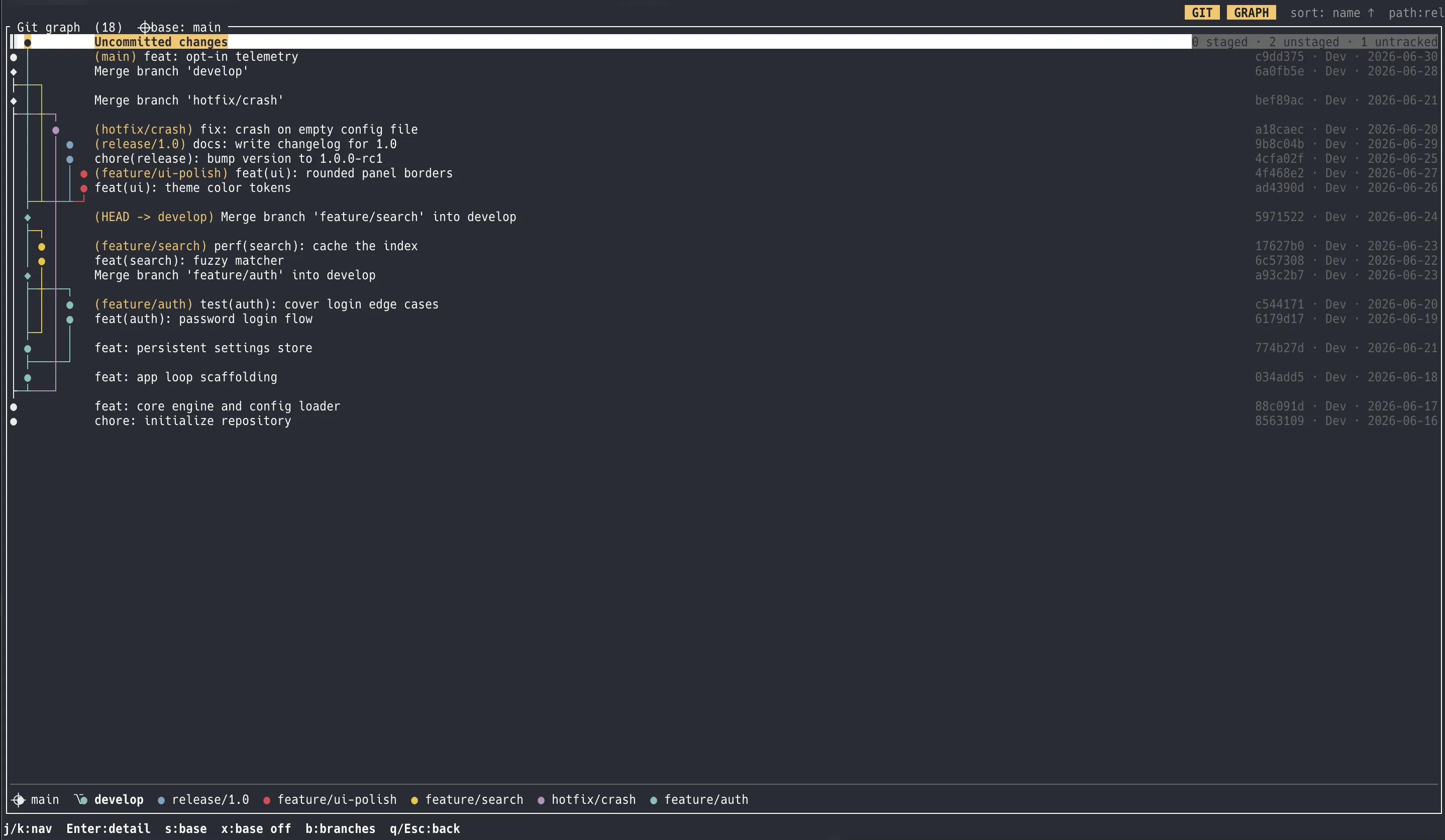Click the diamond merge node for HEAD develop
The height and width of the screenshot is (840, 1445).
click(28, 218)
